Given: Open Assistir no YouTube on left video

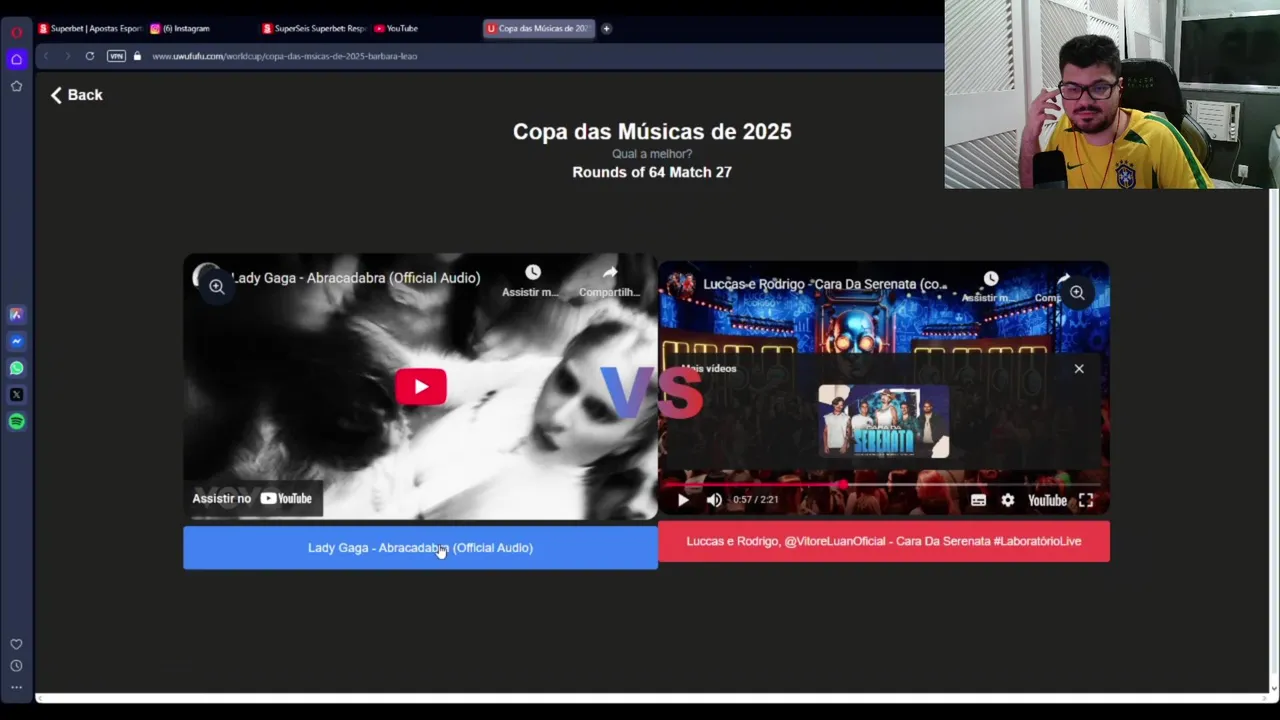Looking at the screenshot, I should coord(253,498).
